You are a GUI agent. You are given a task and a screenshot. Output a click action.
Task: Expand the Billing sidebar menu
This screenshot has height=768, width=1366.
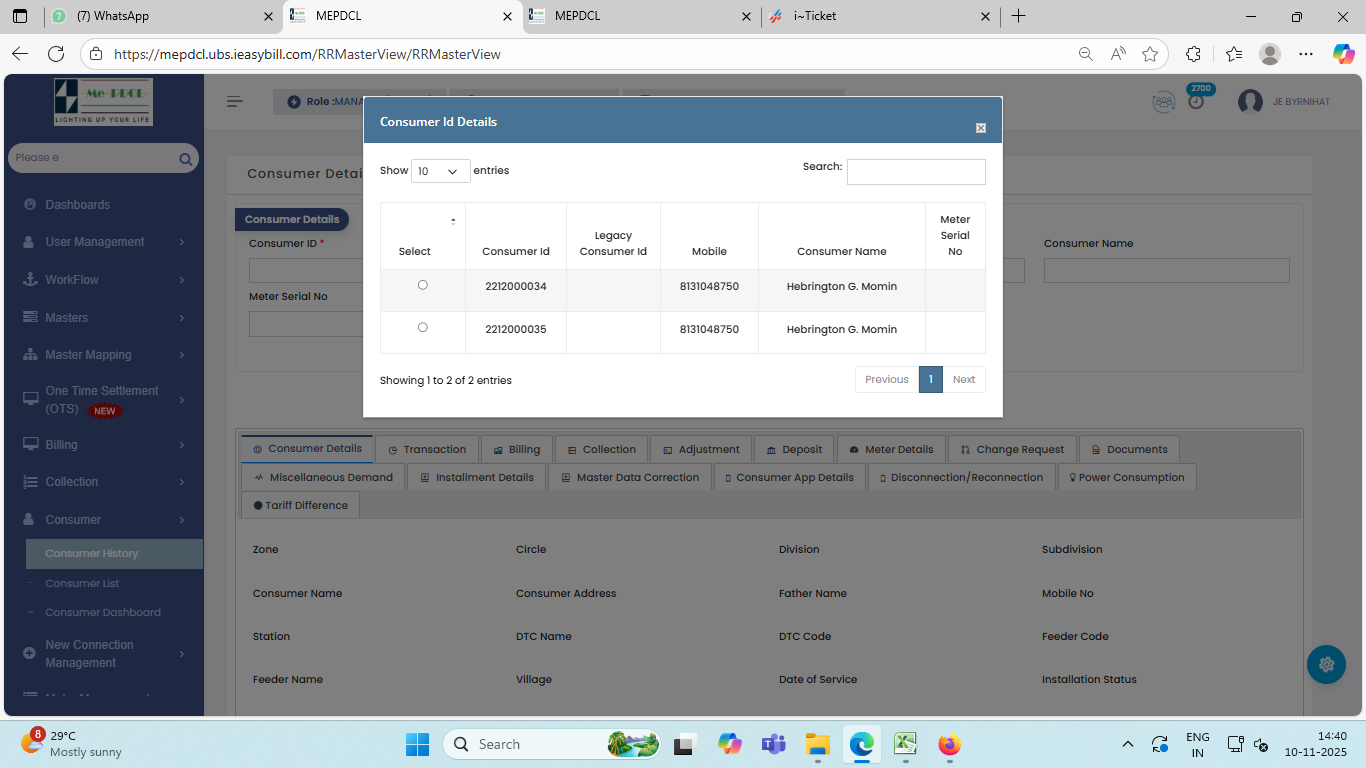pos(104,445)
